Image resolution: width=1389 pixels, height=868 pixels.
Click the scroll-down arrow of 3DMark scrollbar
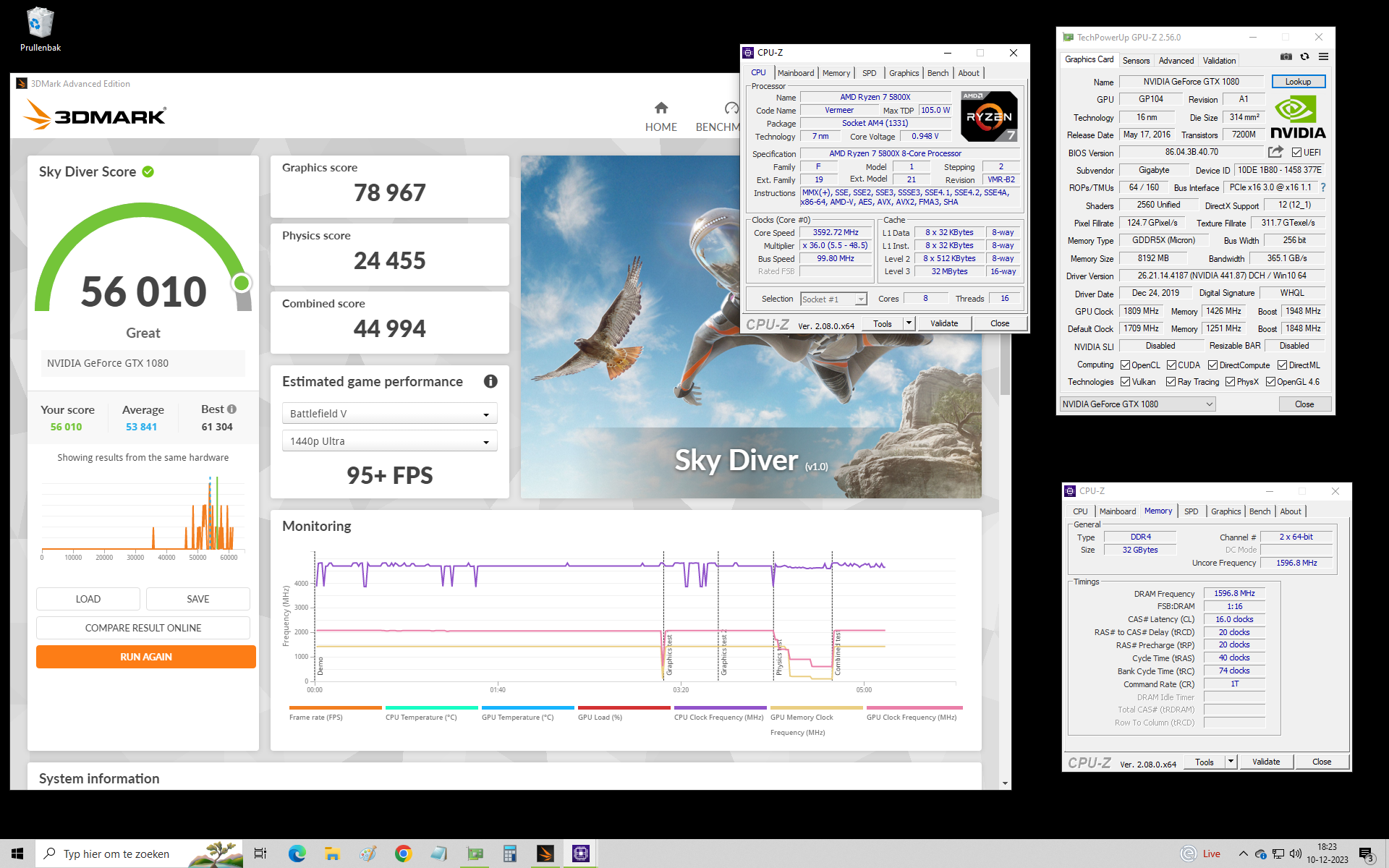click(x=1005, y=783)
